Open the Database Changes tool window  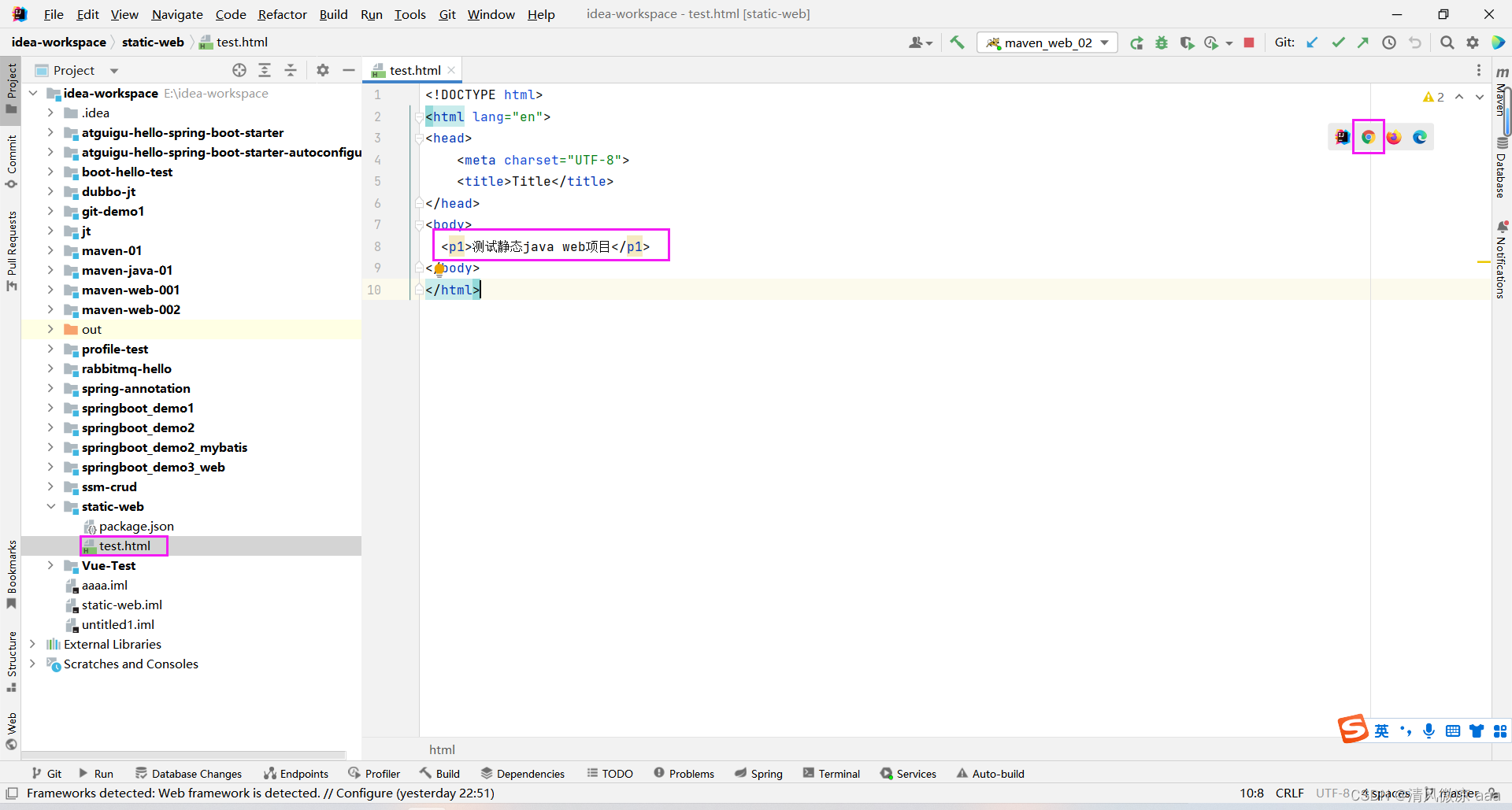point(188,774)
